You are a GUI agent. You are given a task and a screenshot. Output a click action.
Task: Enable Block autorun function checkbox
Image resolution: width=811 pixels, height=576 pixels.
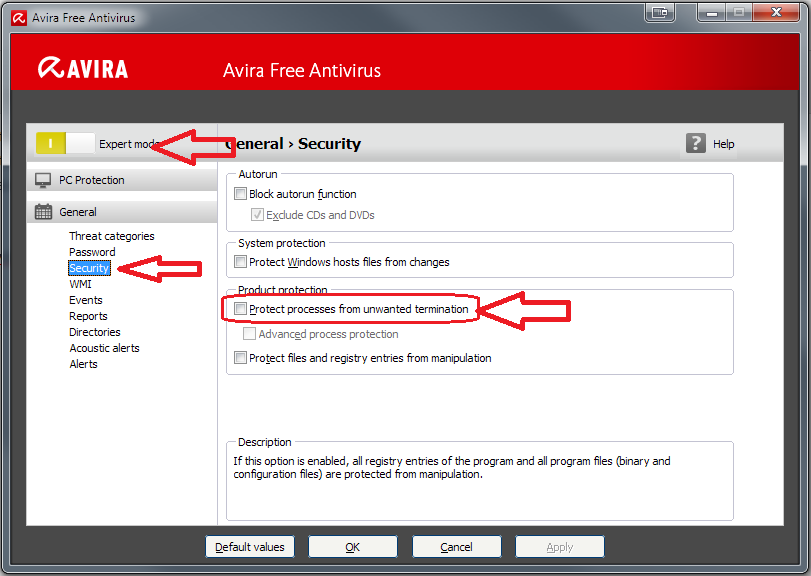point(241,194)
